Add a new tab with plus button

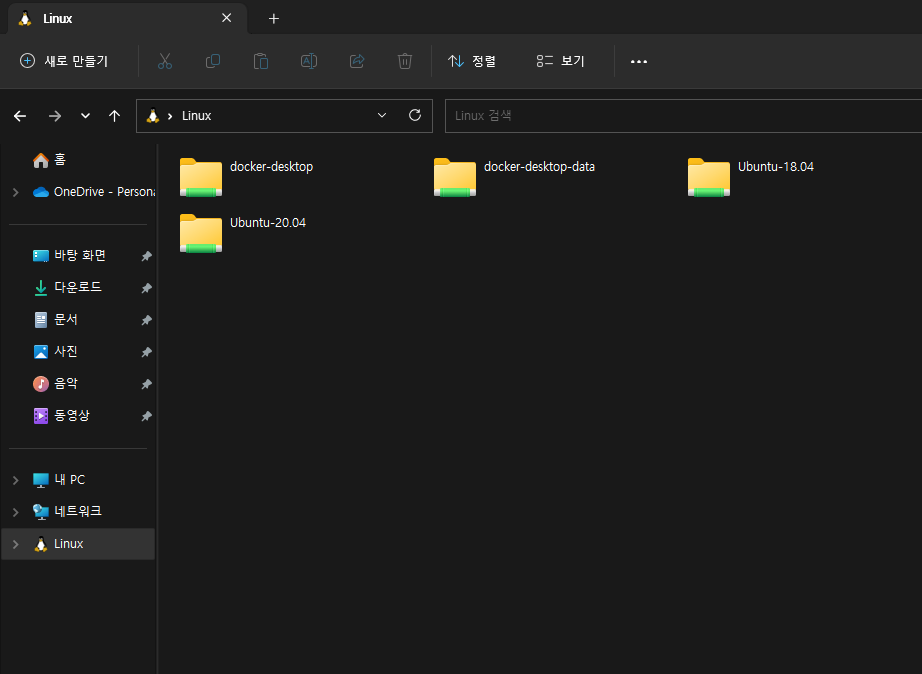tap(274, 19)
